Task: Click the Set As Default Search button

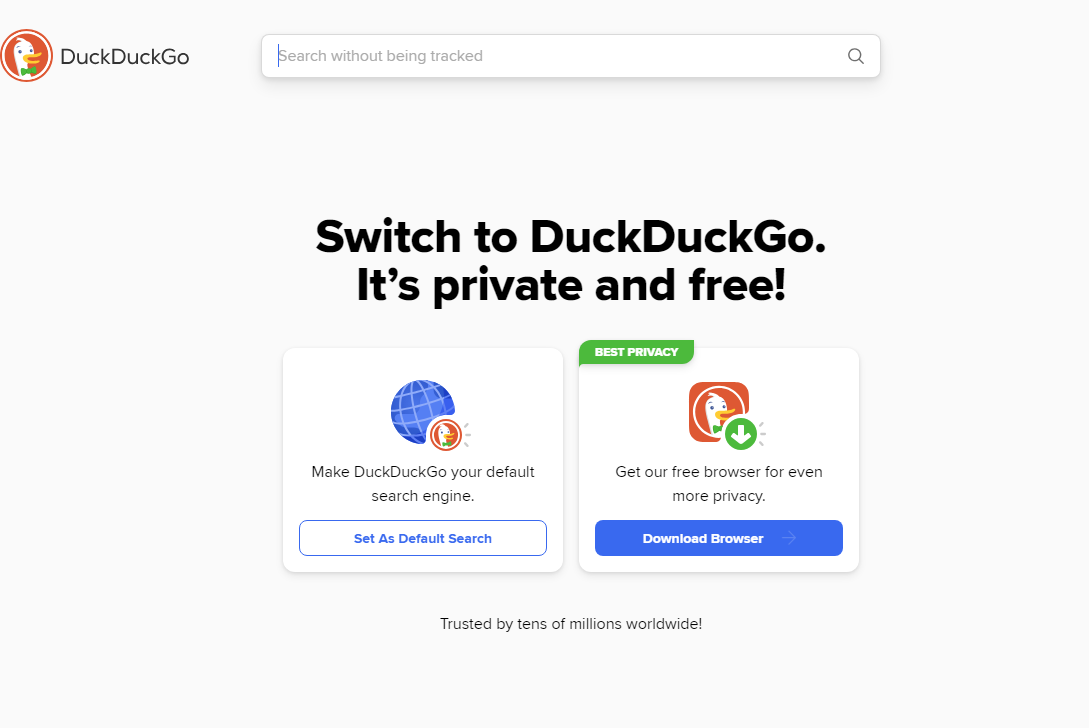Action: click(423, 538)
